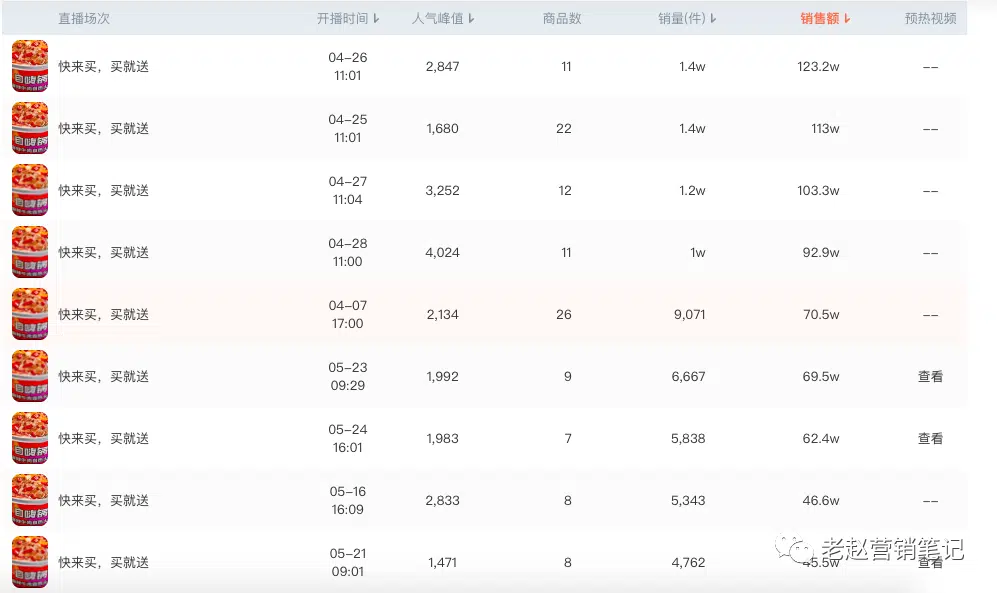Image resolution: width=997 pixels, height=593 pixels.
Task: Open thumbnail of the 04-26 livestream
Action: [x=30, y=66]
